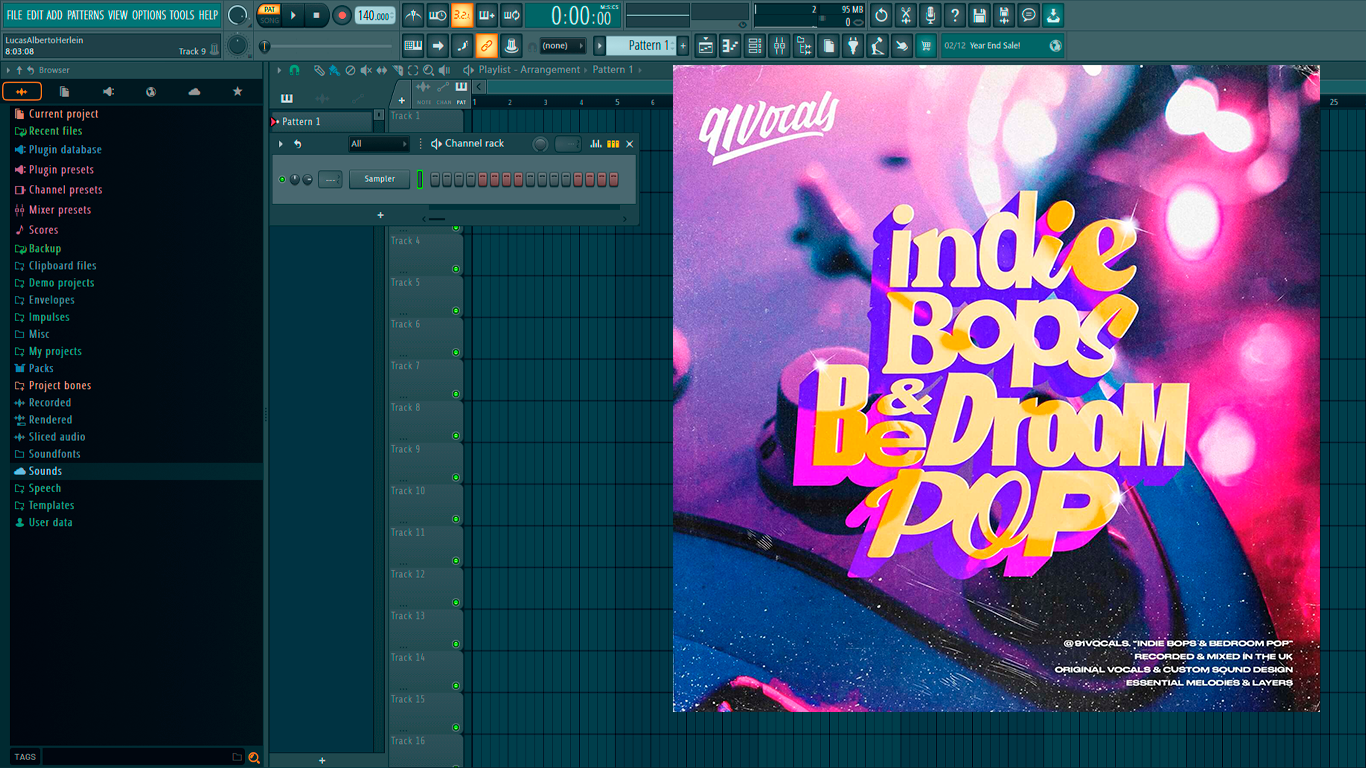1366x768 pixels.
Task: Click the play button in transport
Action: pos(293,15)
